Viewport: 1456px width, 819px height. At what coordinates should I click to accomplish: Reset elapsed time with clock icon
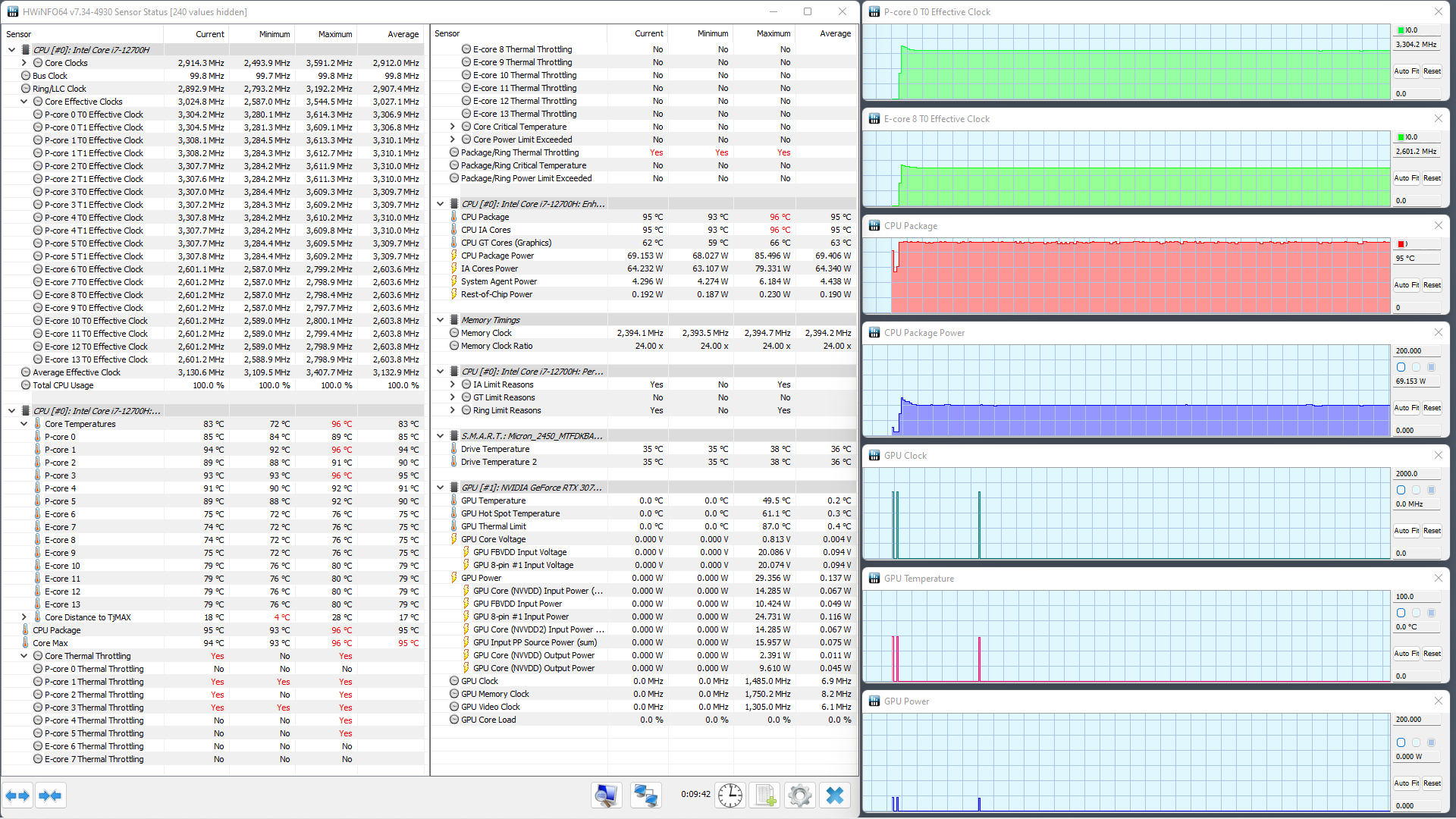[730, 795]
